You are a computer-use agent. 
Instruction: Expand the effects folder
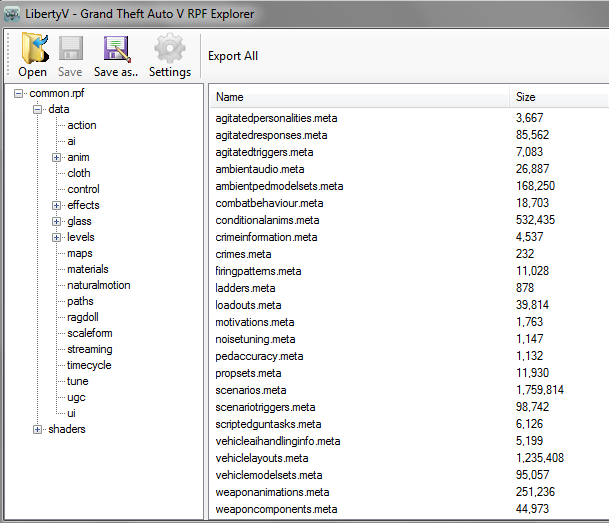coord(57,205)
